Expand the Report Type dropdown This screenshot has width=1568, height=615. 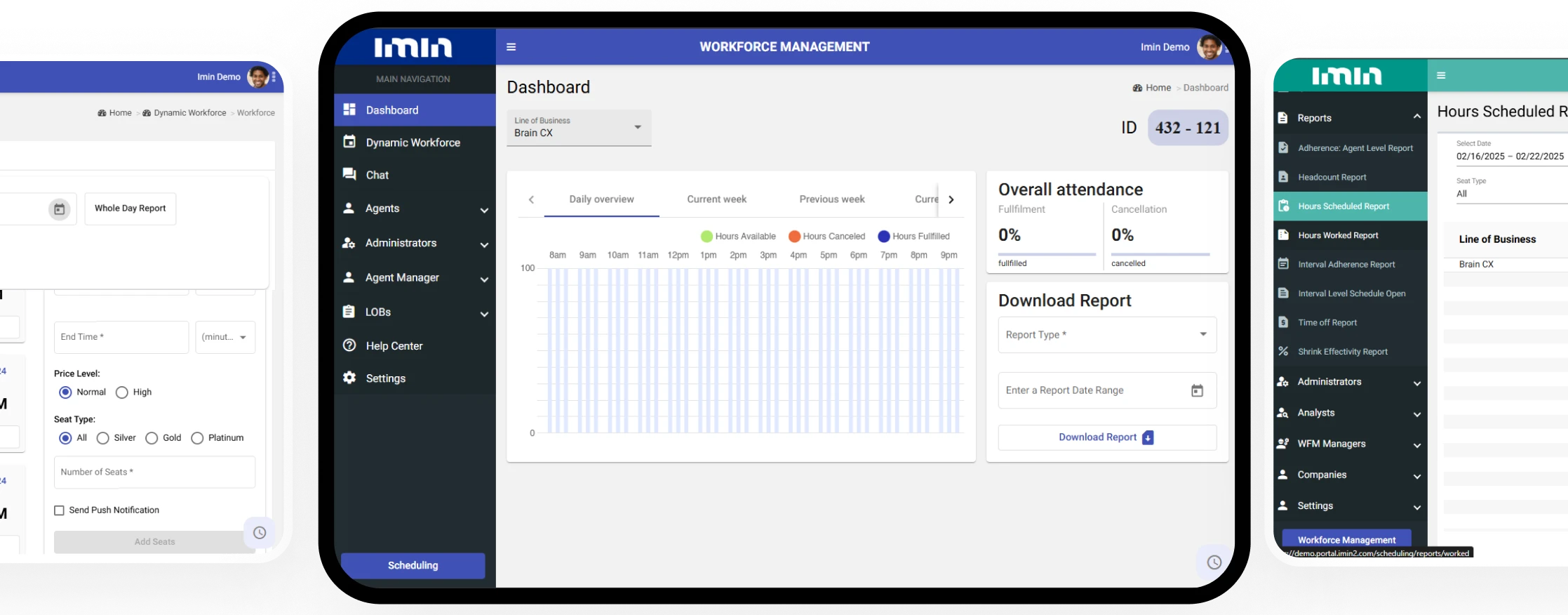click(1106, 335)
